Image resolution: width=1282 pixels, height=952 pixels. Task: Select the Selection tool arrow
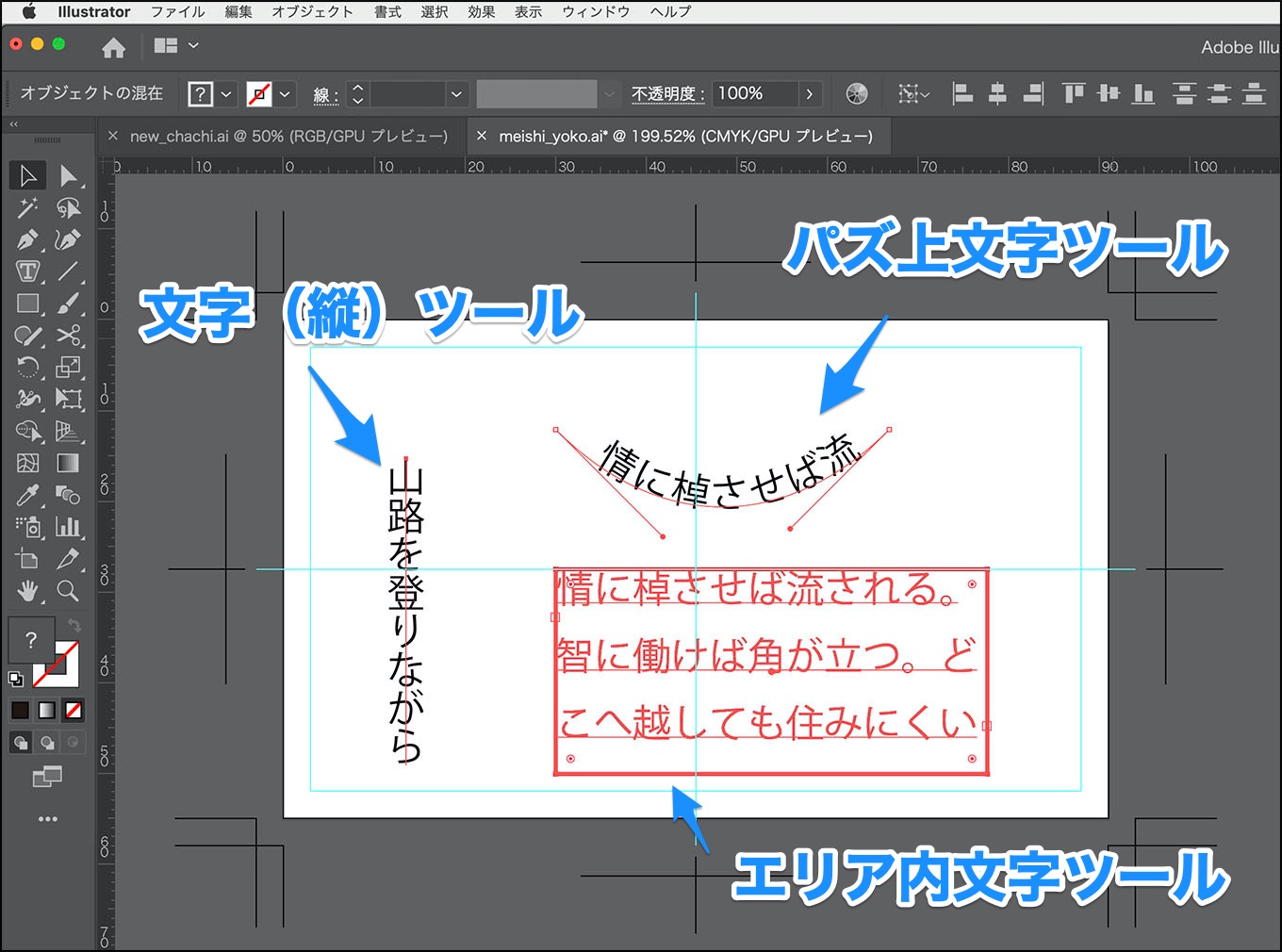click(28, 175)
